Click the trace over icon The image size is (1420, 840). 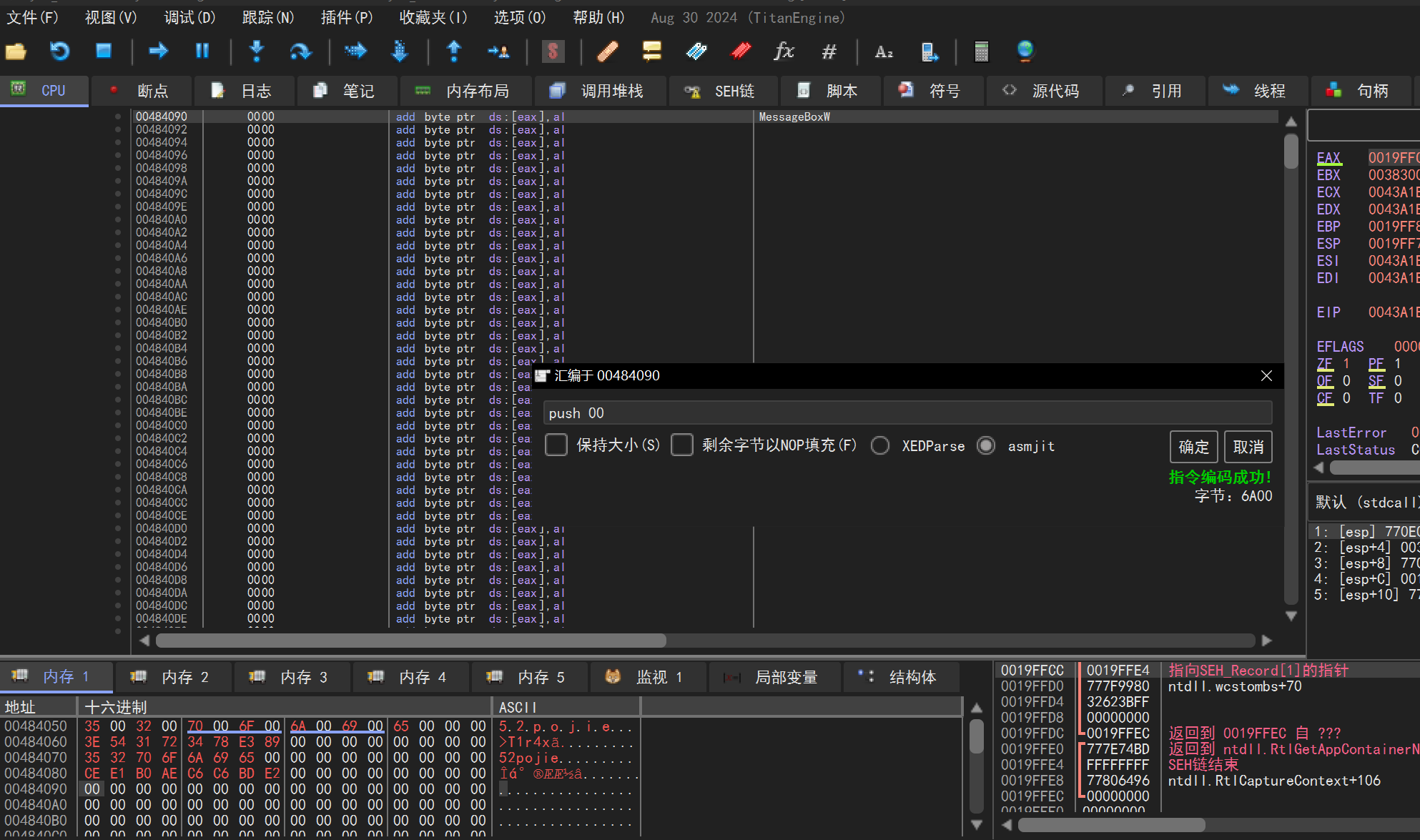pyautogui.click(x=400, y=51)
